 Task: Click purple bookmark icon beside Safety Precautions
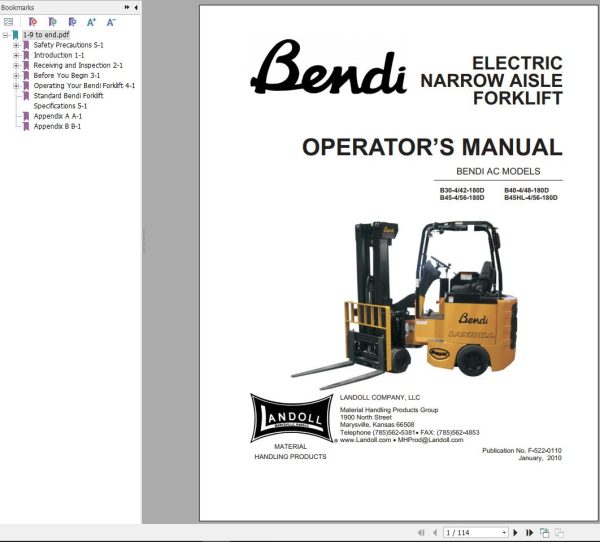(26, 45)
